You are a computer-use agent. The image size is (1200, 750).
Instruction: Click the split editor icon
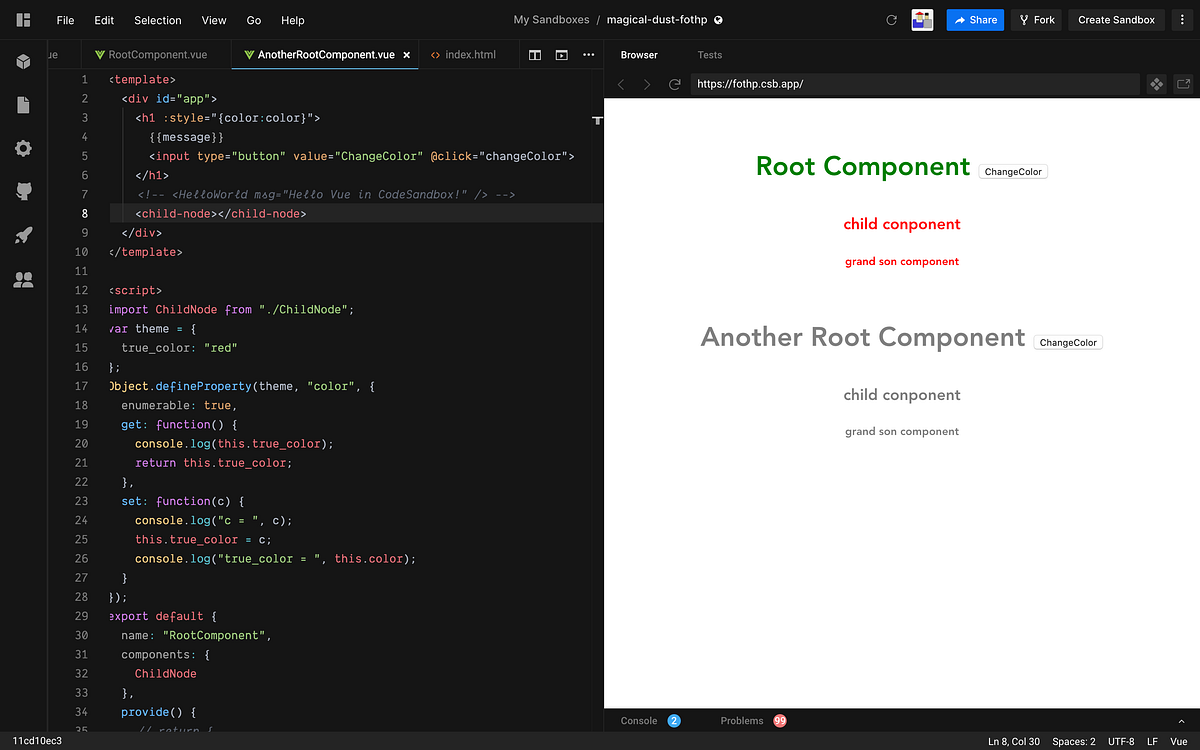[x=535, y=55]
